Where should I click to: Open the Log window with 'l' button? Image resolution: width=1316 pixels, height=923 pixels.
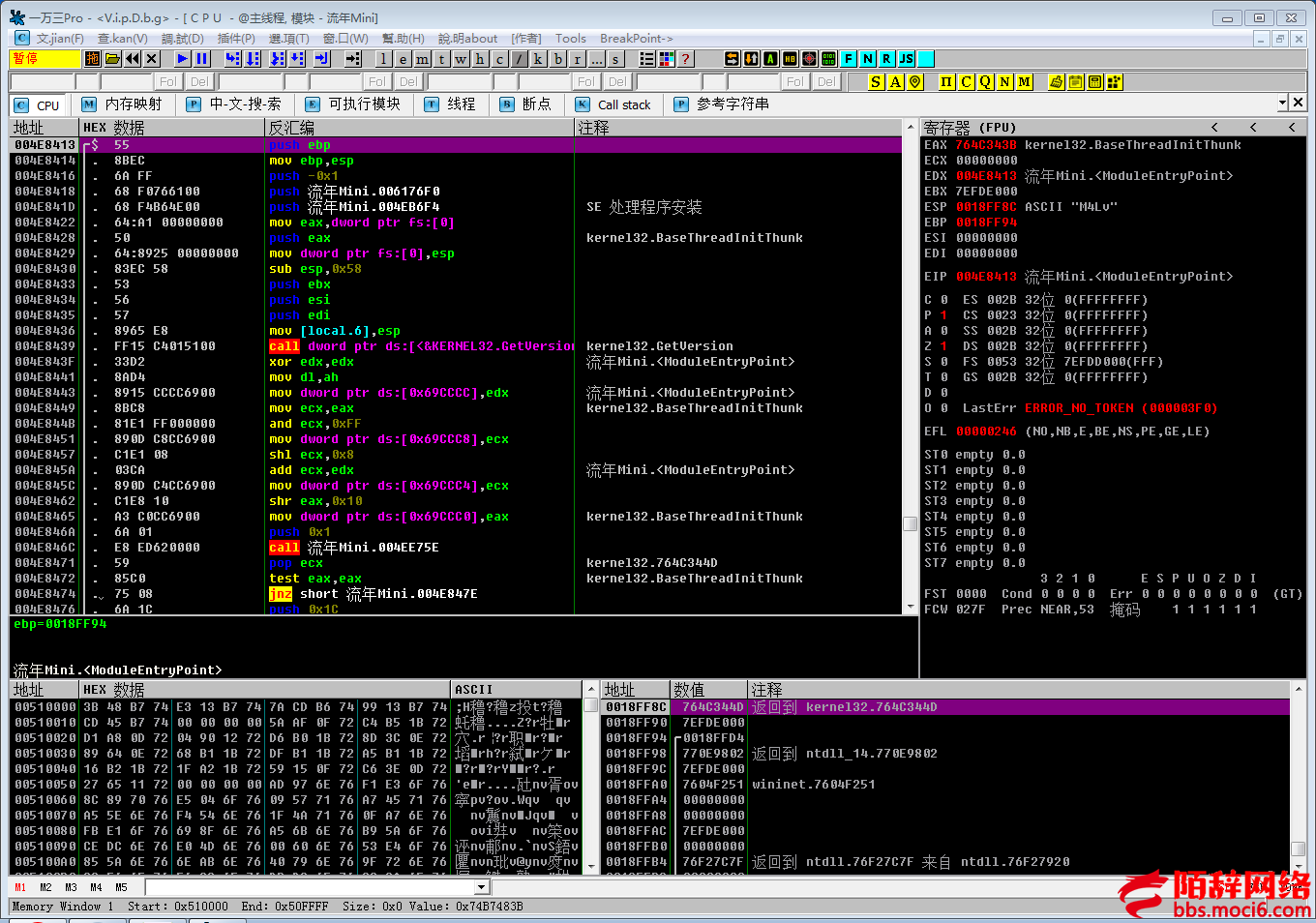pyautogui.click(x=383, y=58)
